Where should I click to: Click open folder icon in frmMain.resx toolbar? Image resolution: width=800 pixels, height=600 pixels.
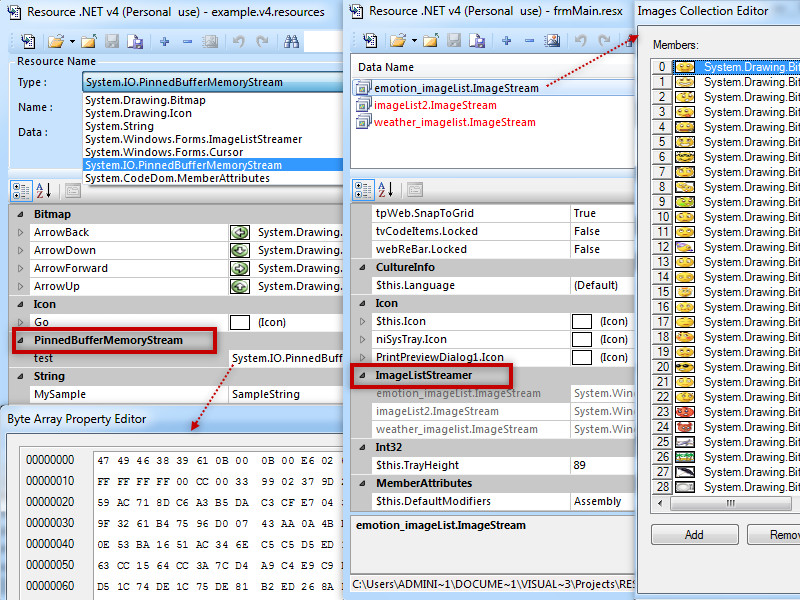[397, 40]
